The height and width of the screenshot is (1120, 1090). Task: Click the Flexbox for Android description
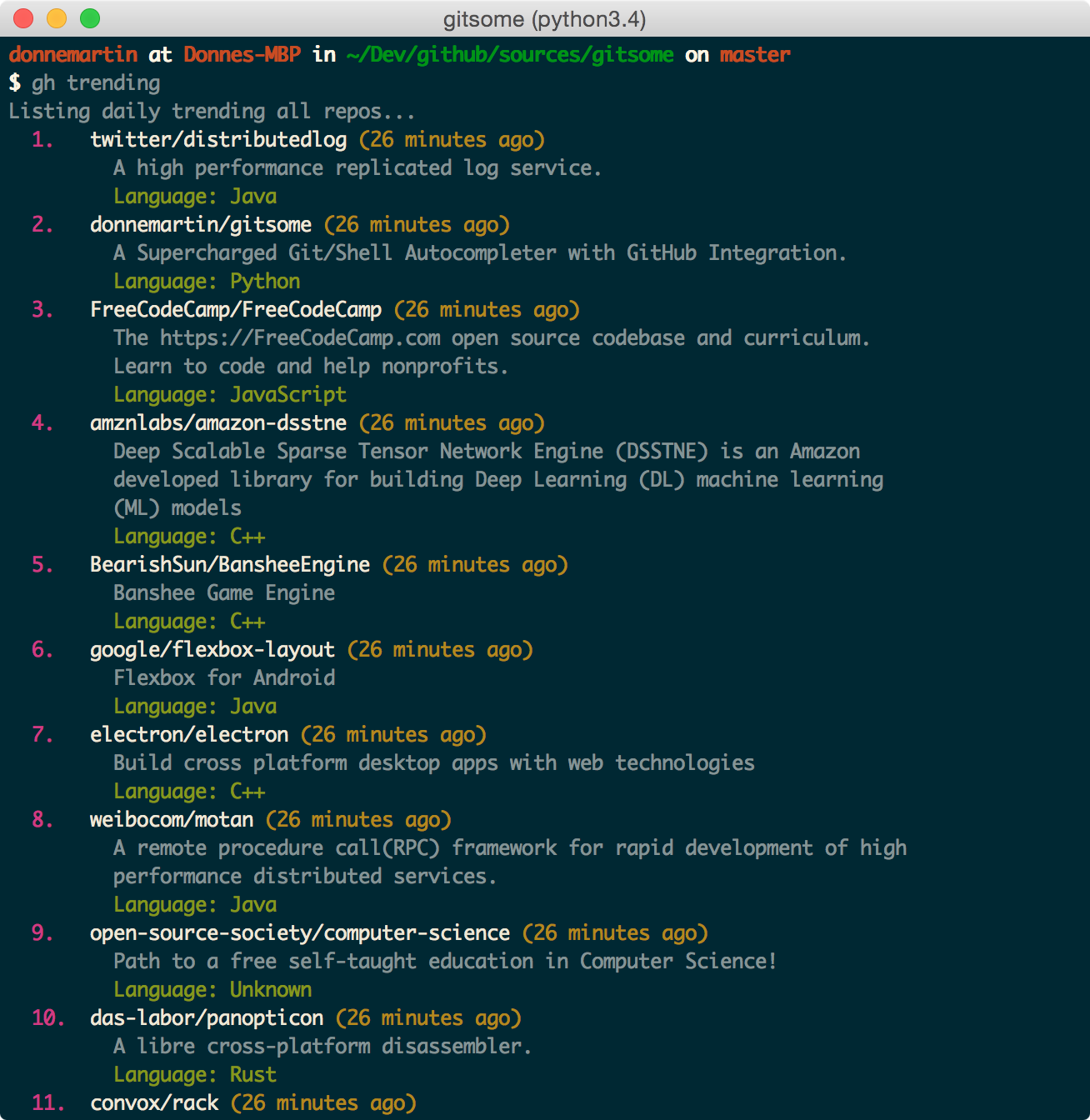click(224, 678)
